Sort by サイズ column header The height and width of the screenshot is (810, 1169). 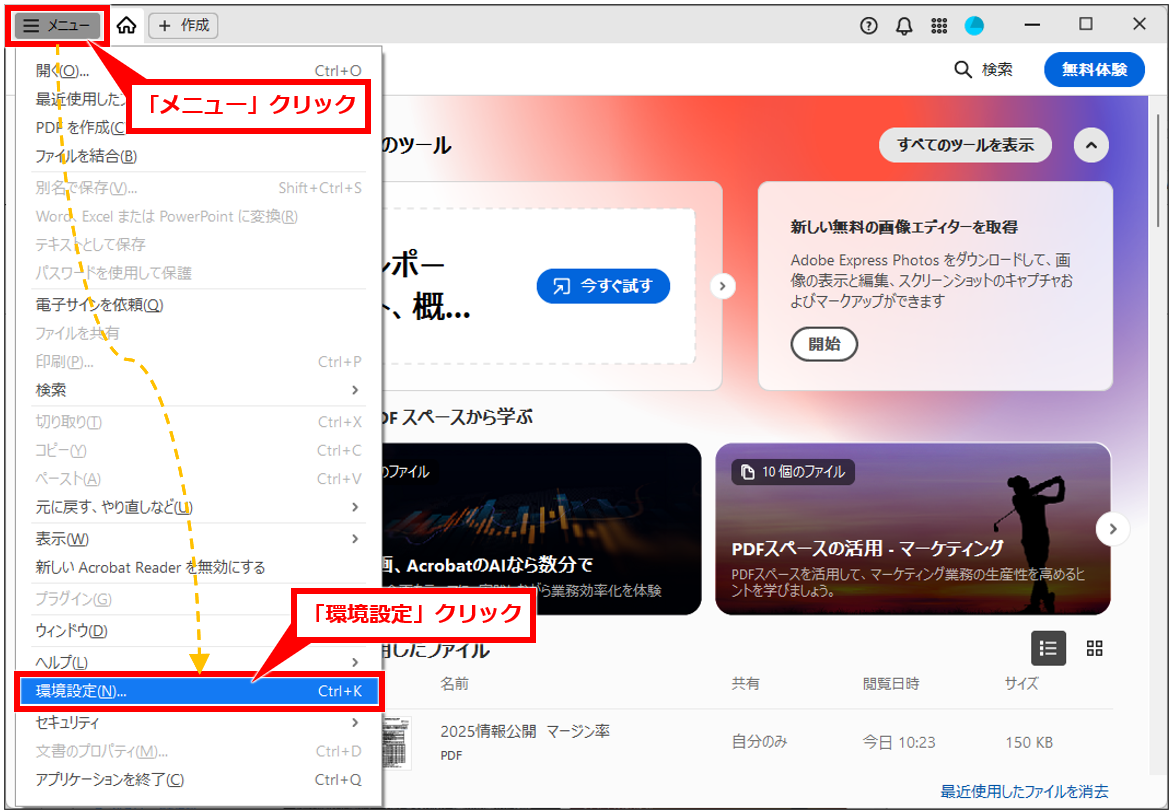[1021, 683]
